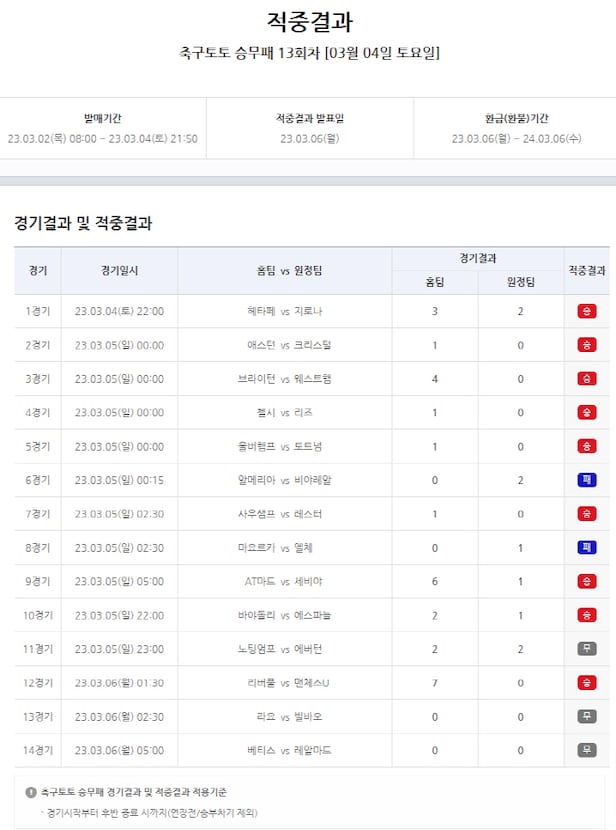
Task: Click the 리버풀 vs 맨체스U match row
Action: [x=284, y=683]
